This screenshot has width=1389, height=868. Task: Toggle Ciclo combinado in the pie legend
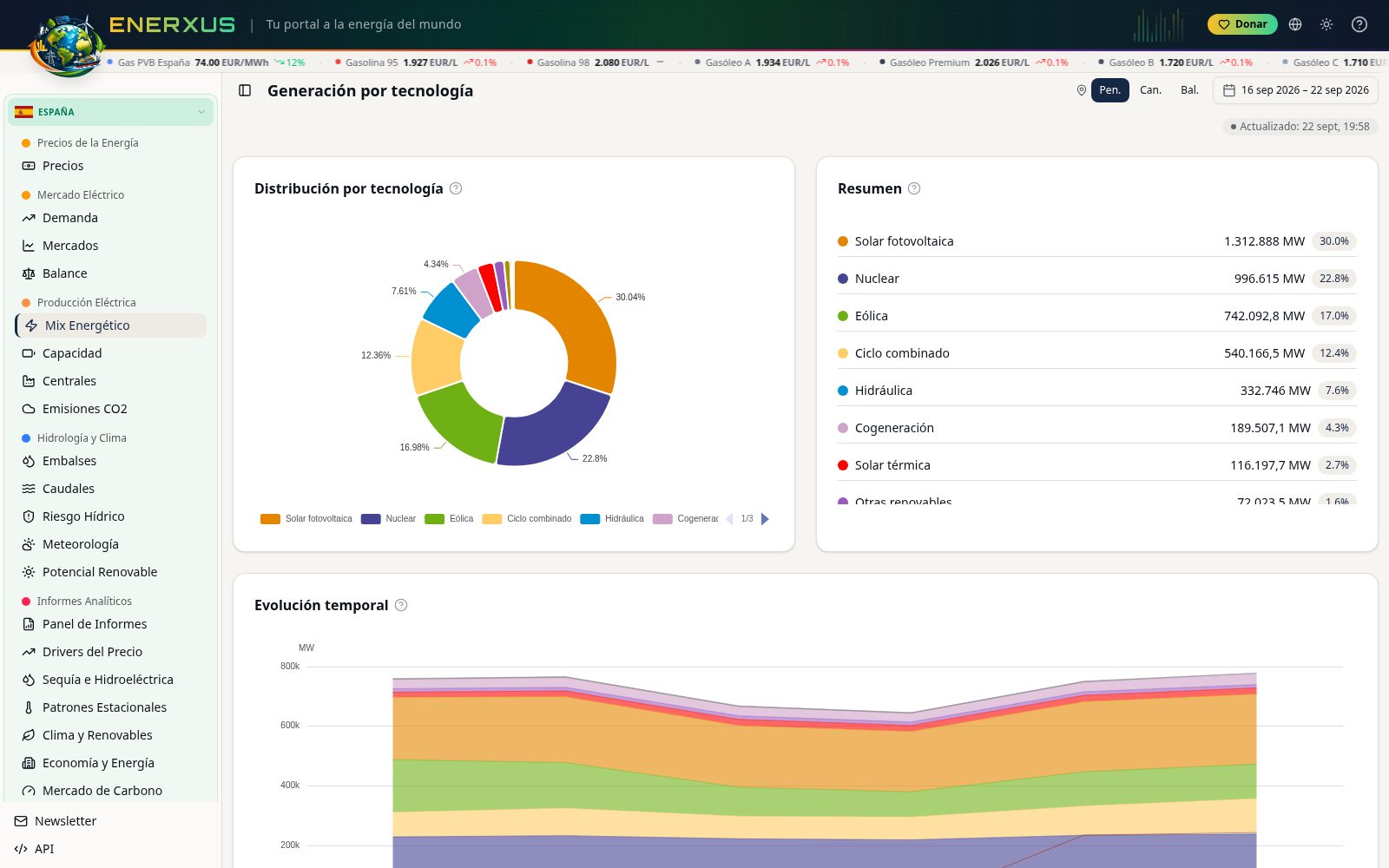point(527,519)
